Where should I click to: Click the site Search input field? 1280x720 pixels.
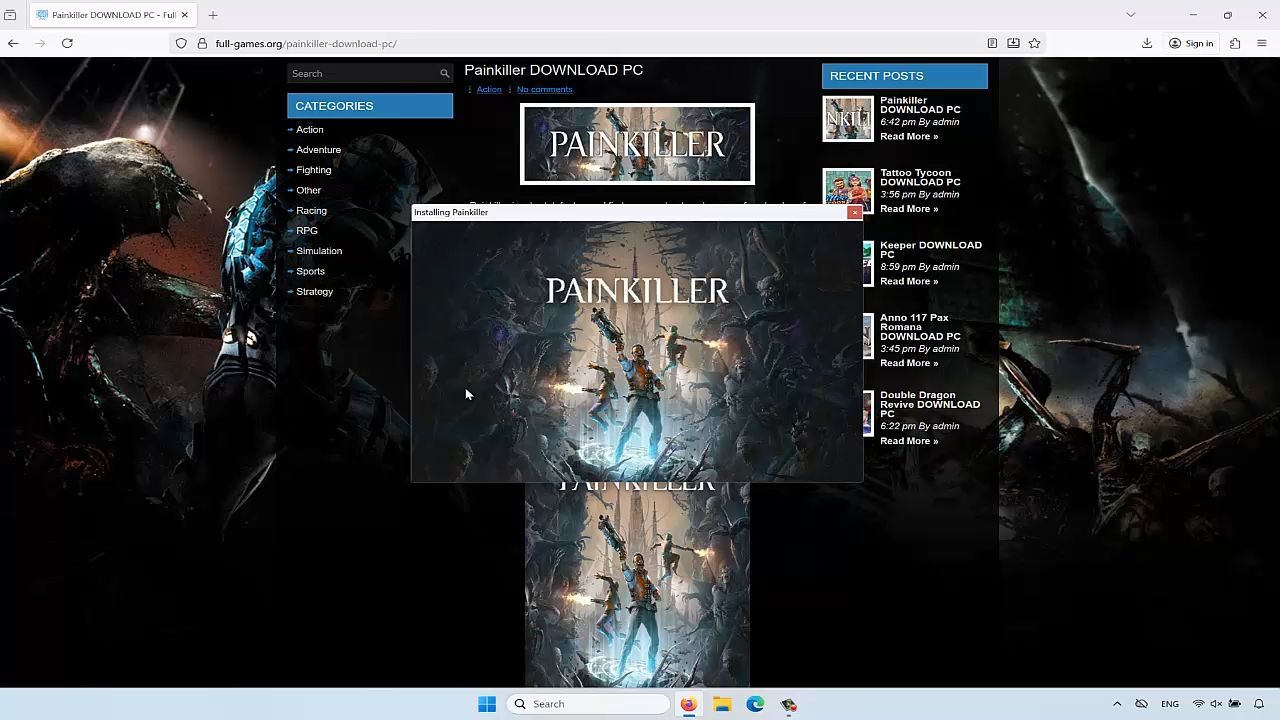point(364,74)
